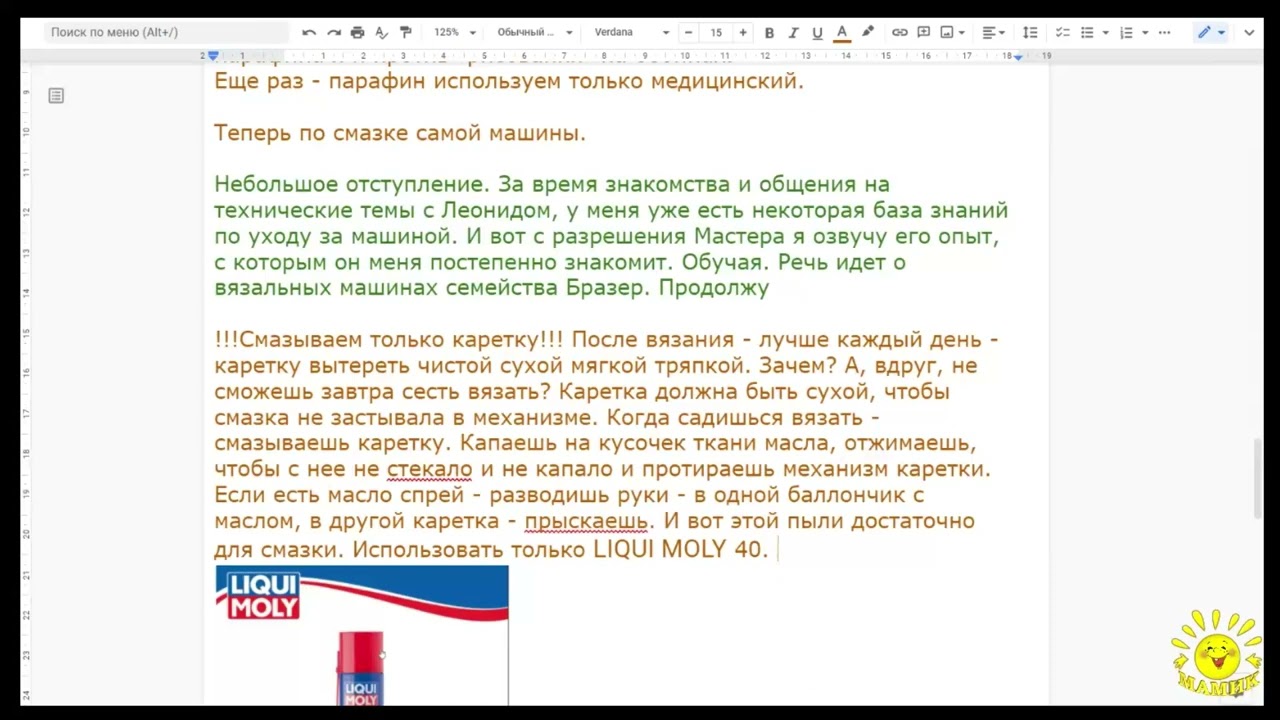The width and height of the screenshot is (1280, 720).
Task: Open line and paragraph spacing
Action: pyautogui.click(x=1030, y=32)
